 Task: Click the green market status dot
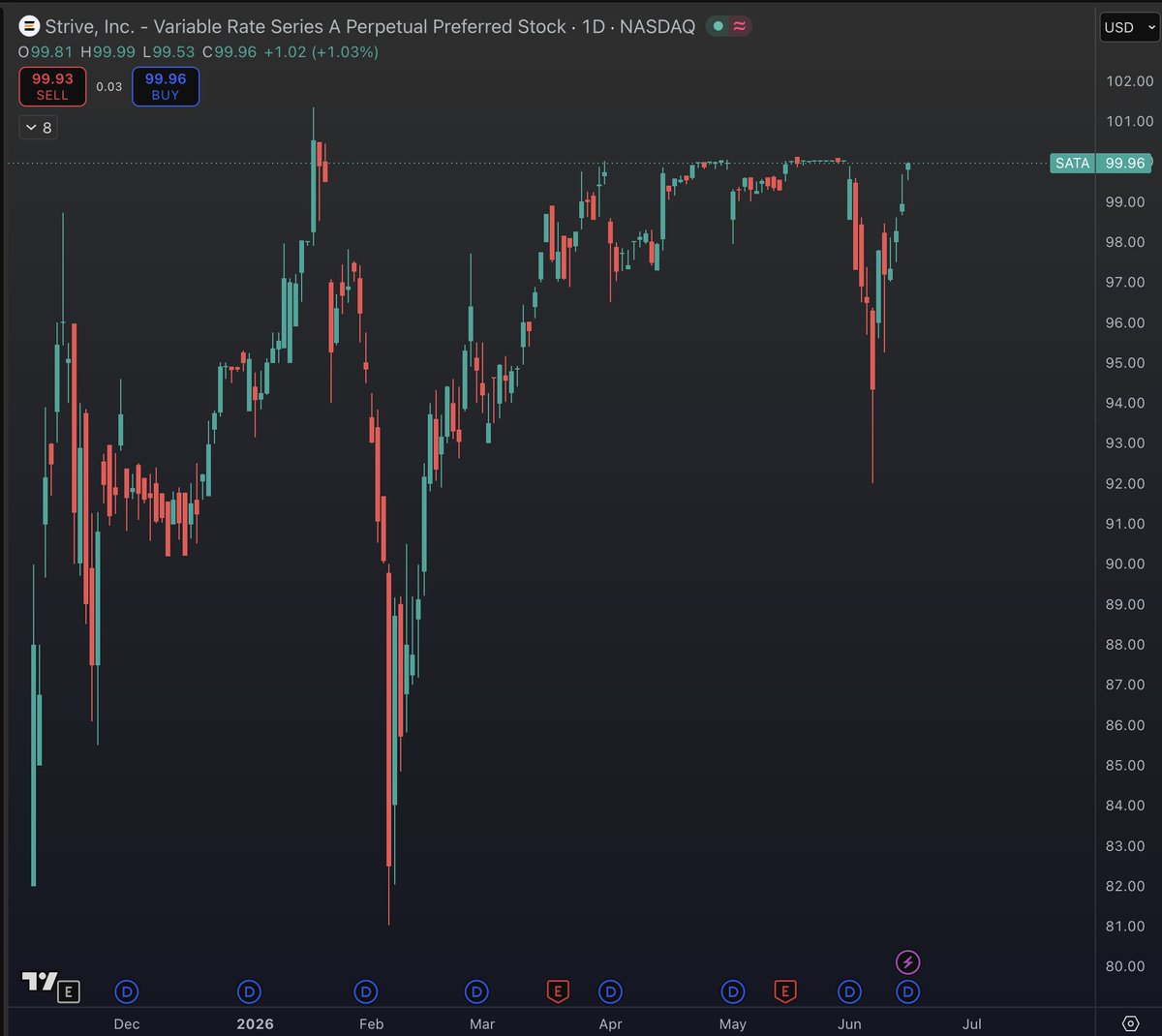pyautogui.click(x=718, y=26)
